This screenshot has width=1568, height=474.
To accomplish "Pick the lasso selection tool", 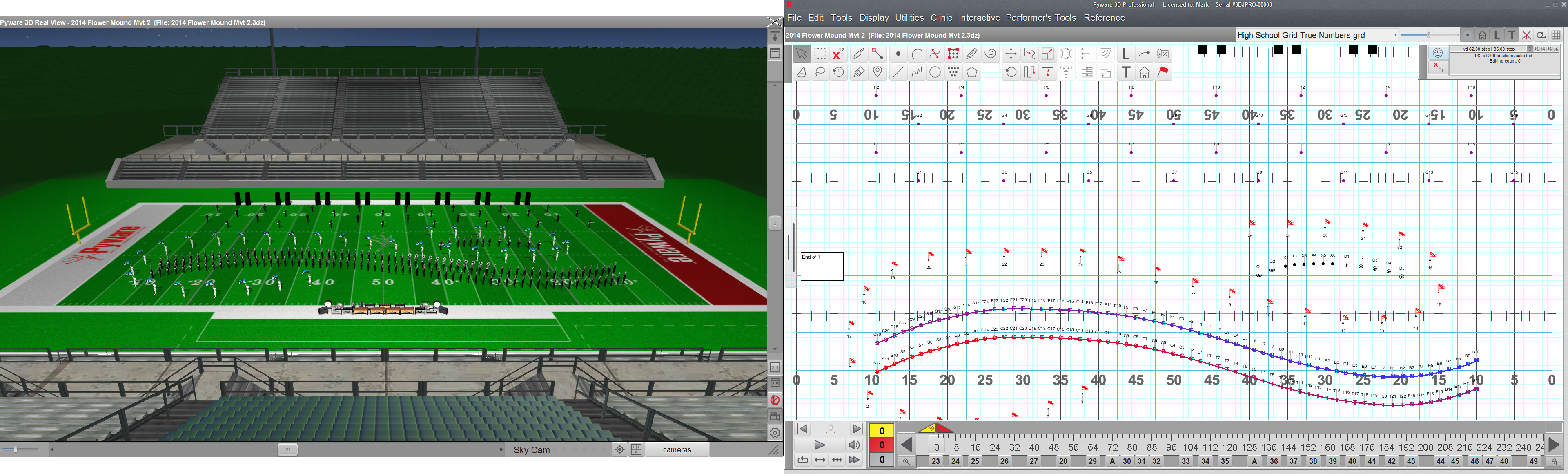I will pos(820,72).
